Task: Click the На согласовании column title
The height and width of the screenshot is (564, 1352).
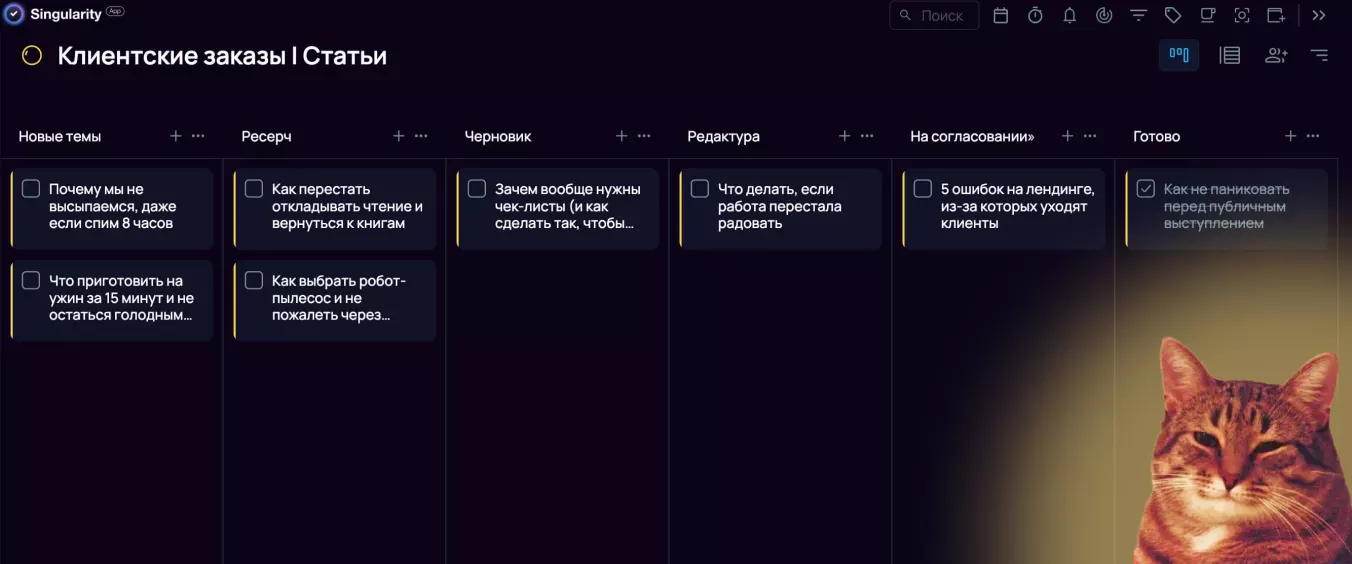Action: point(972,136)
